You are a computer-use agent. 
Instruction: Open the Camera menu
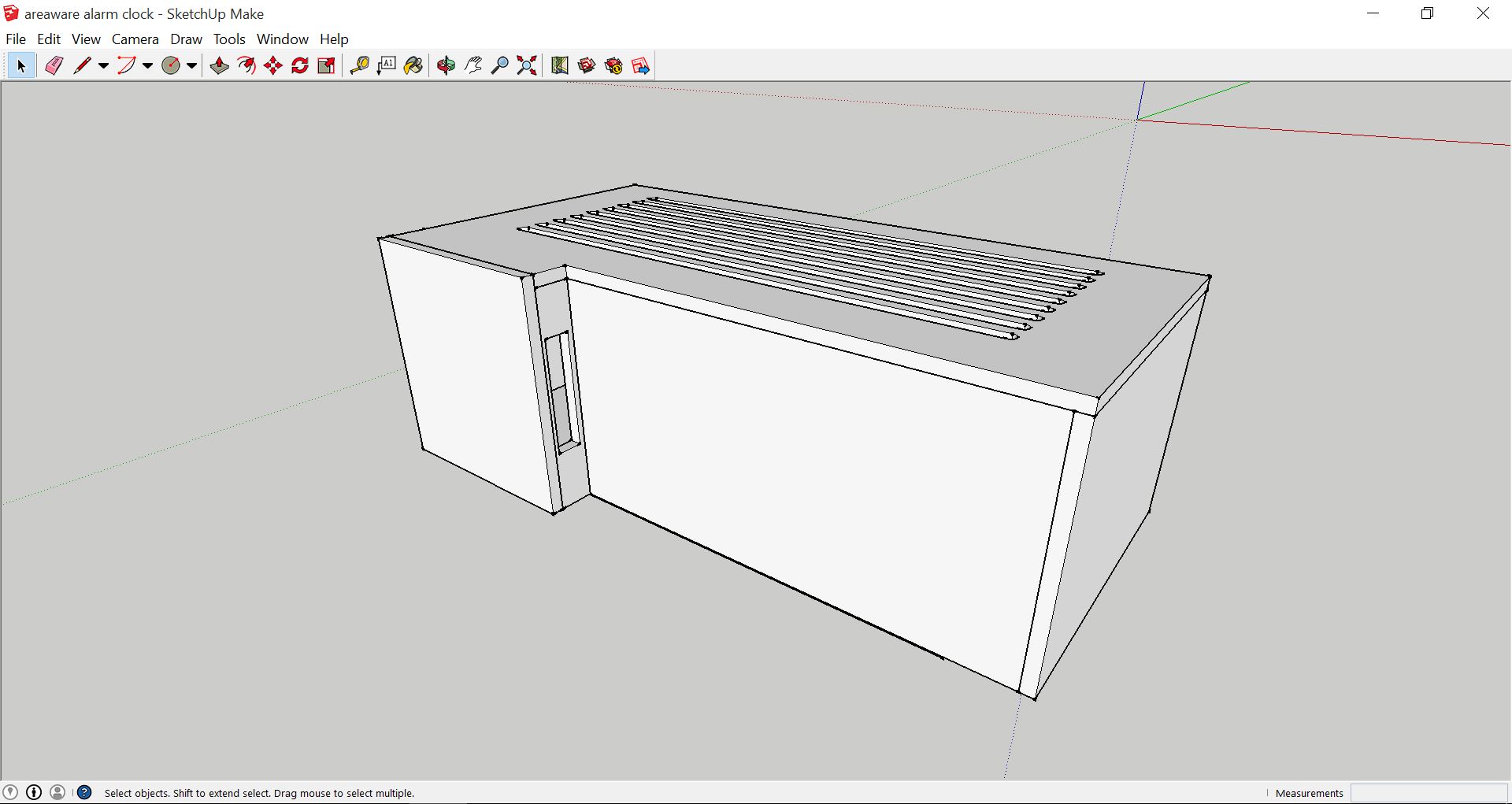(x=135, y=39)
